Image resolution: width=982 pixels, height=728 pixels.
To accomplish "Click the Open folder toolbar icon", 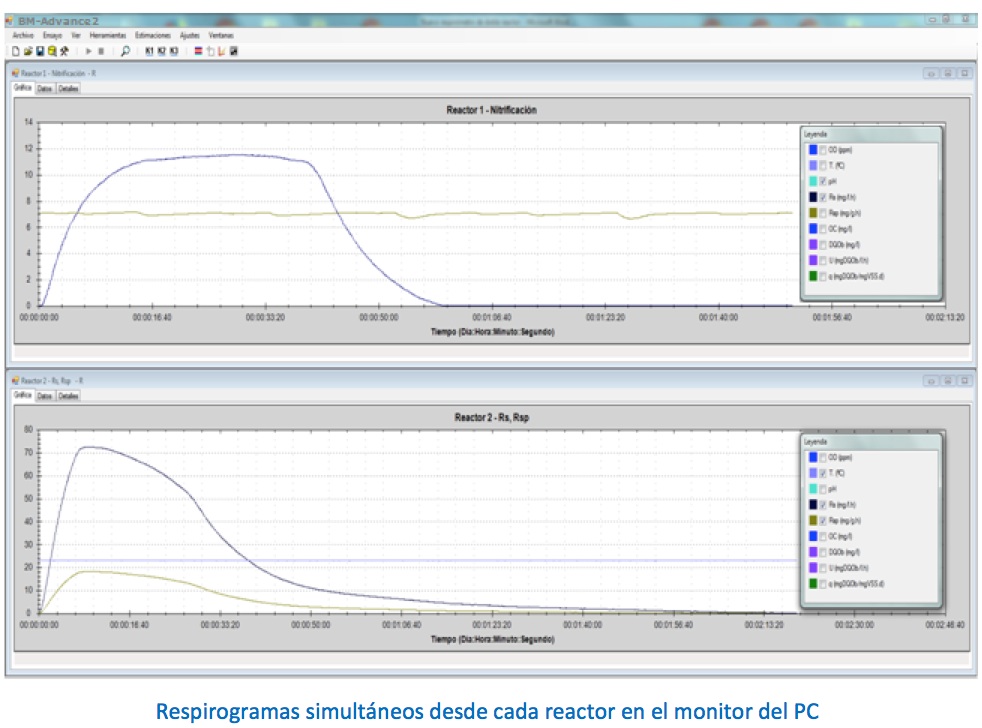I will 28,51.
